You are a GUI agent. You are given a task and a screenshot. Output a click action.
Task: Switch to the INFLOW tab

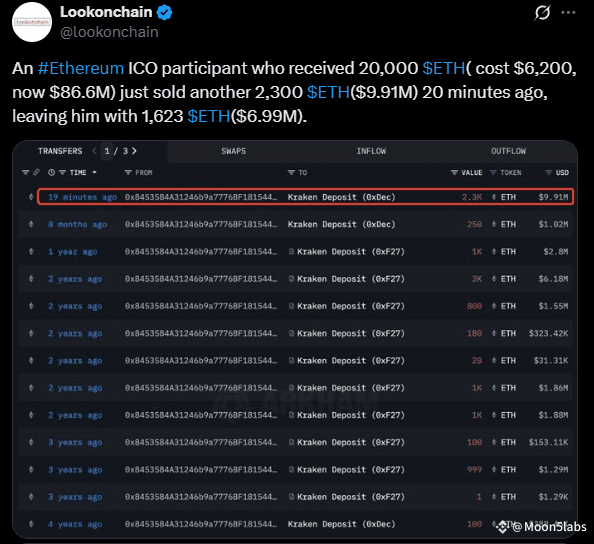click(x=371, y=151)
